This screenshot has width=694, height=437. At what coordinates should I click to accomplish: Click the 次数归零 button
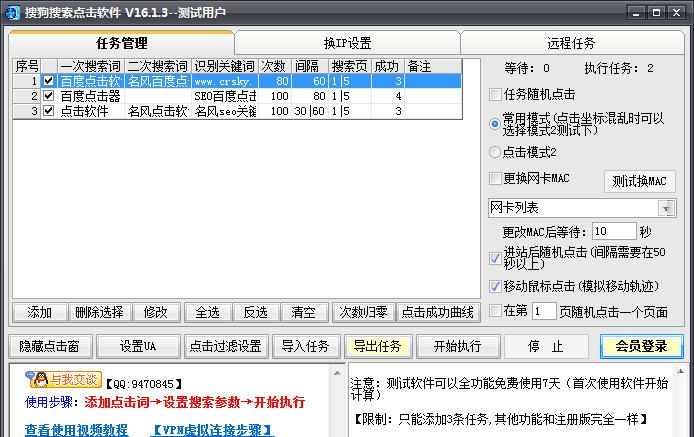[363, 312]
